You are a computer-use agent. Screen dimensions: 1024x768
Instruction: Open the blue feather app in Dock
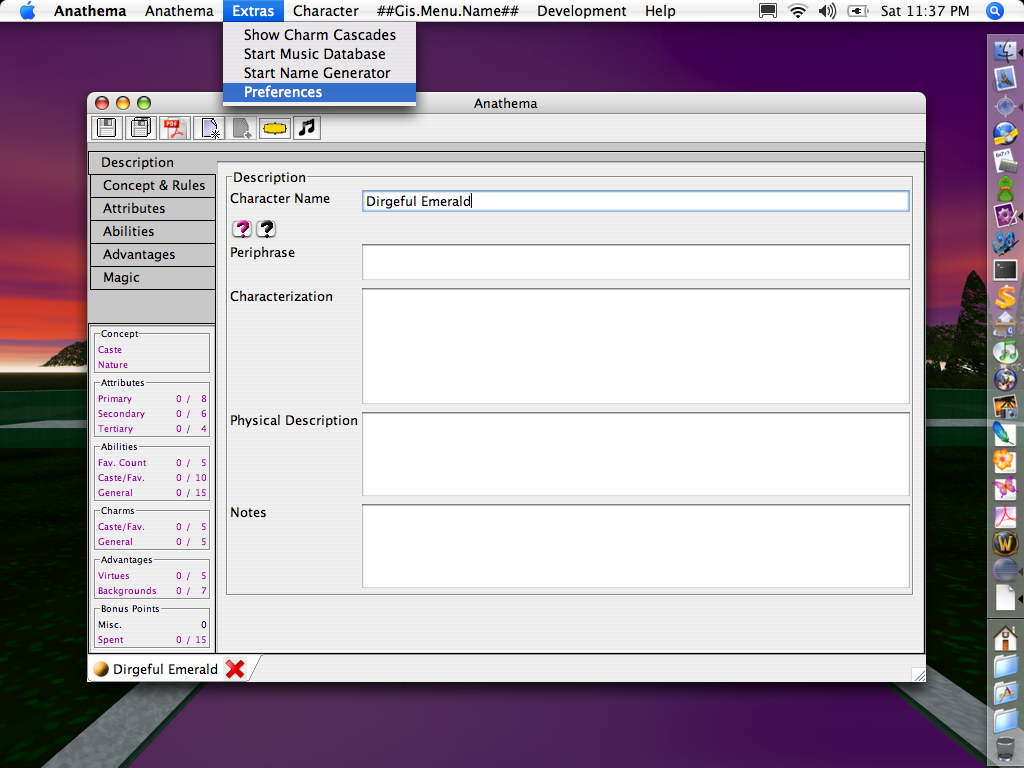click(1006, 434)
